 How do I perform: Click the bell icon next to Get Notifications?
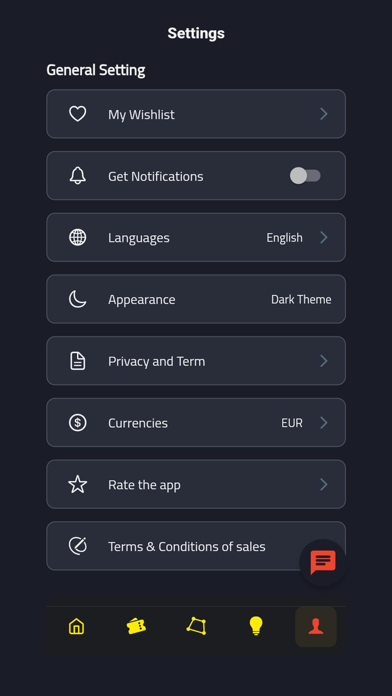(78, 176)
